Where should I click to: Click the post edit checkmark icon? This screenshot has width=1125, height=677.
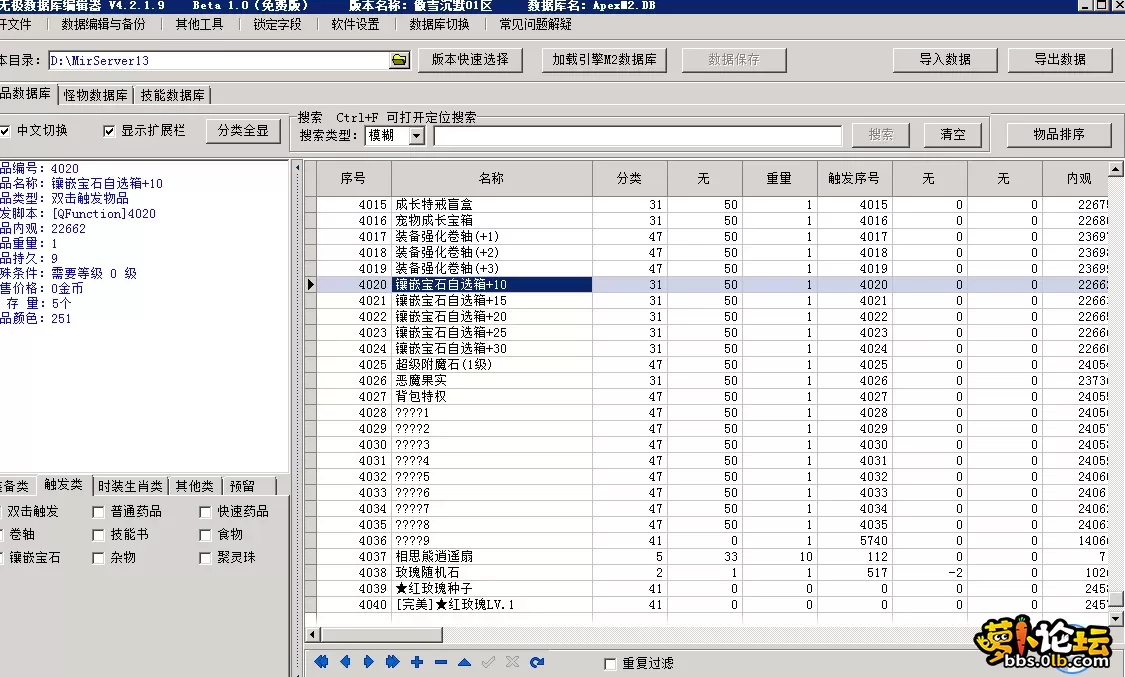(489, 662)
